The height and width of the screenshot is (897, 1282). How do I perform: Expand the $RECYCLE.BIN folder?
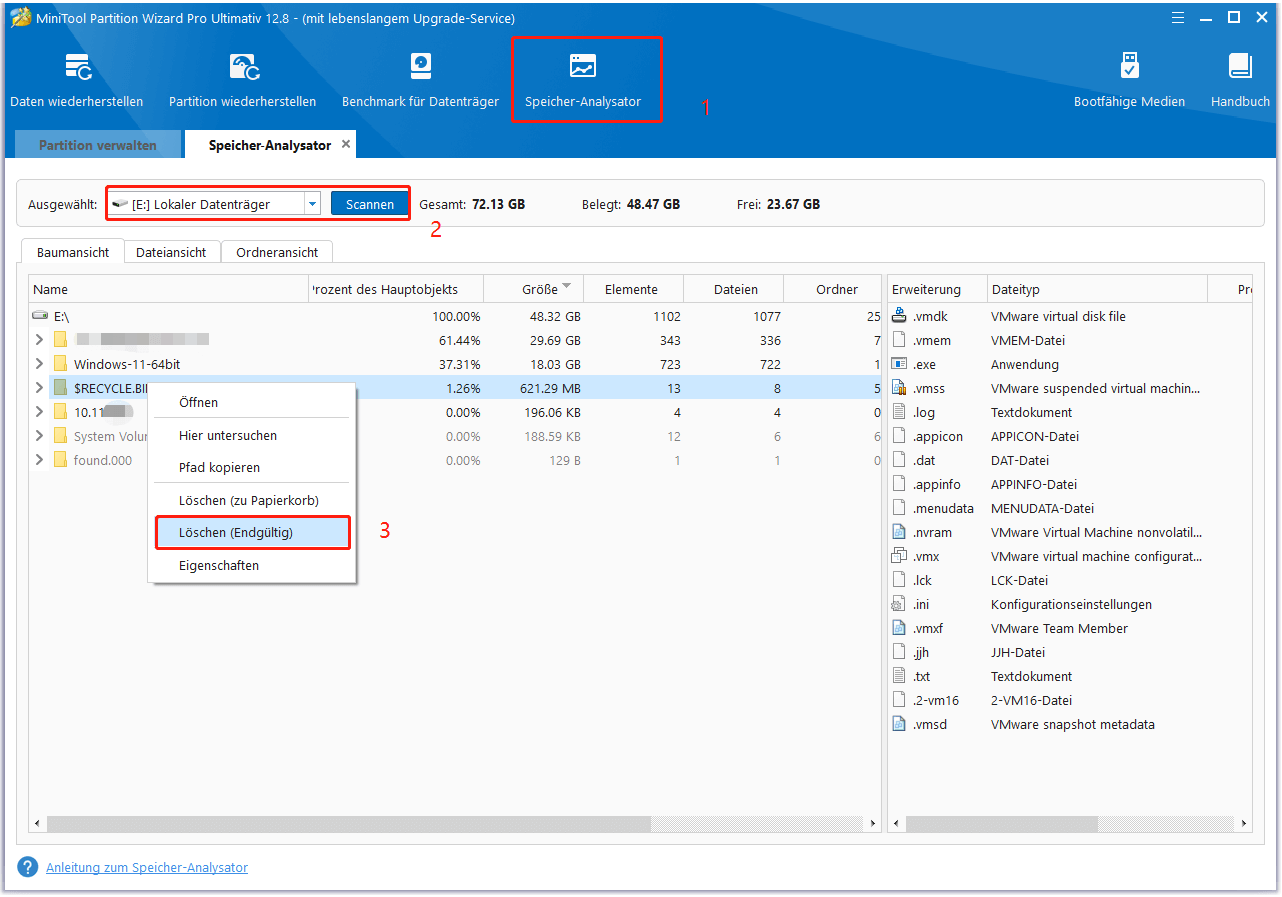[39, 388]
